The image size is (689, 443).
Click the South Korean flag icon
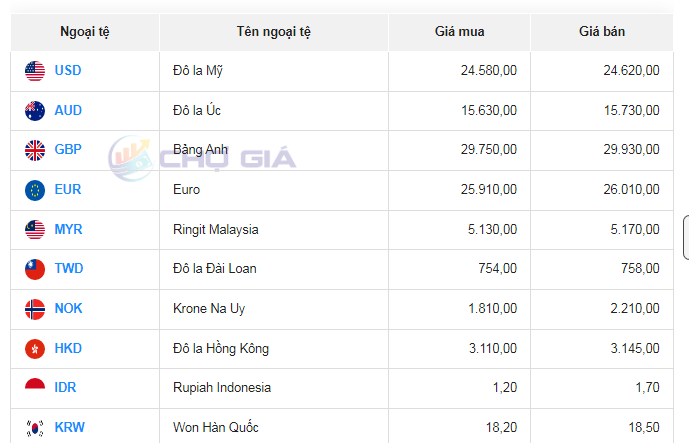35,427
